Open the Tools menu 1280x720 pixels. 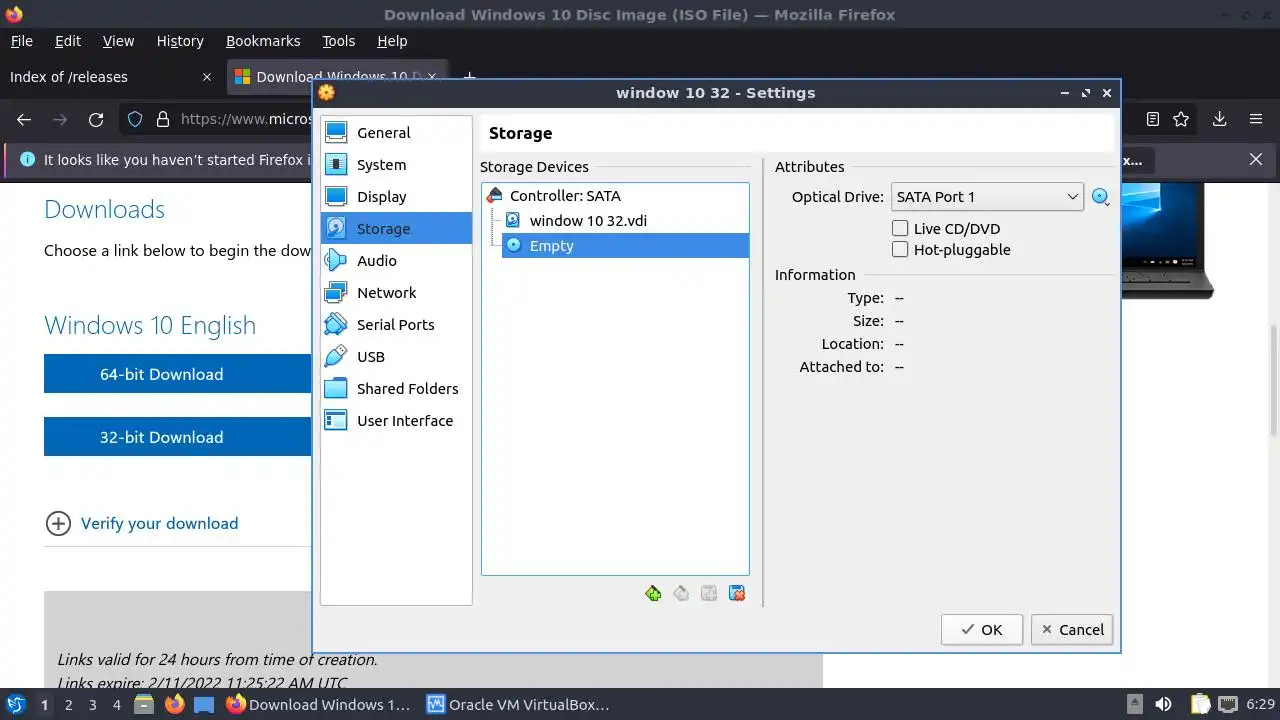(338, 41)
